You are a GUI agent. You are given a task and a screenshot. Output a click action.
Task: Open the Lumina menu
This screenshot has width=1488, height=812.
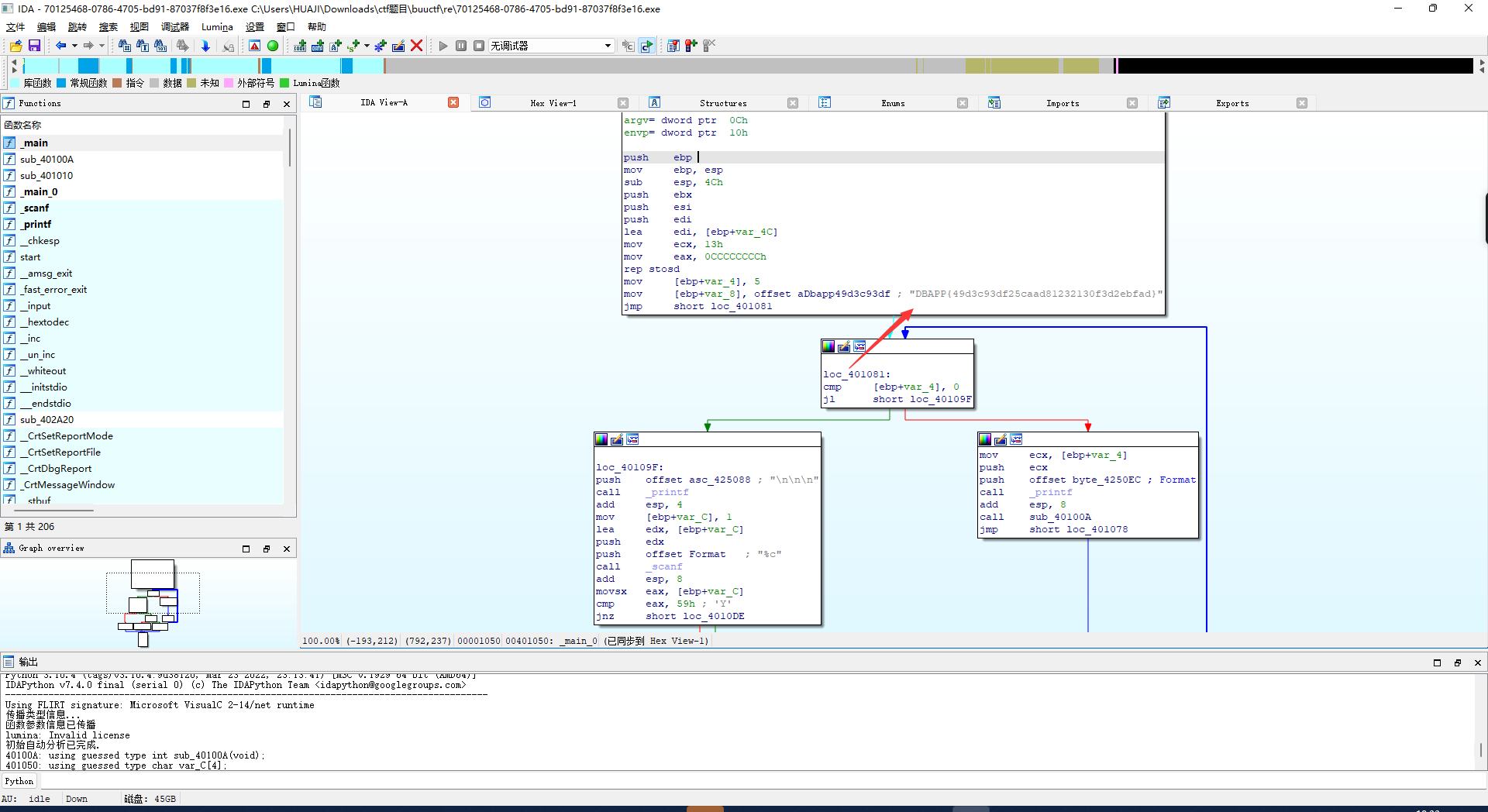click(x=217, y=26)
